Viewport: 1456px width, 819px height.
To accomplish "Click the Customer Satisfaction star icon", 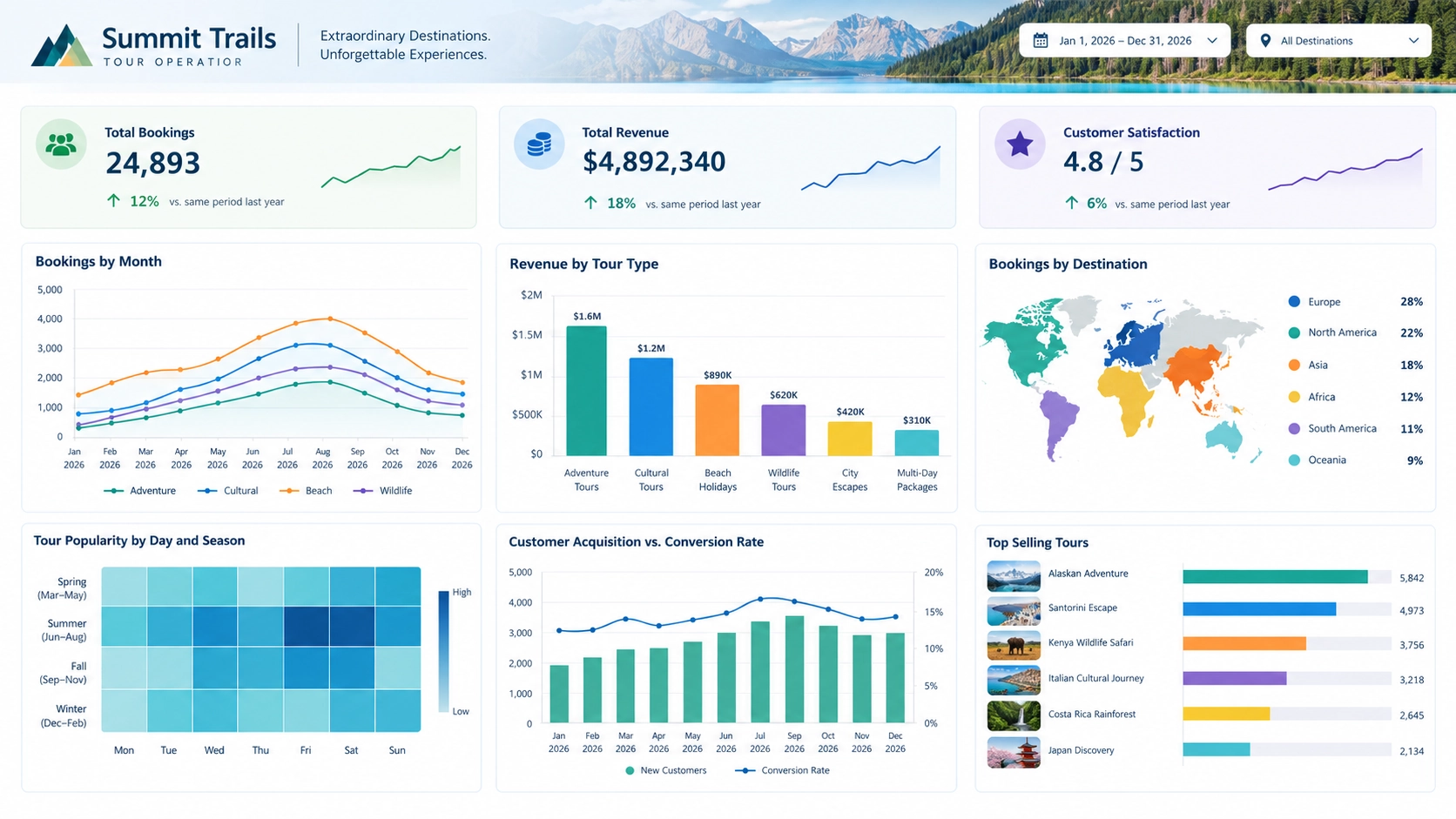I will click(1020, 144).
